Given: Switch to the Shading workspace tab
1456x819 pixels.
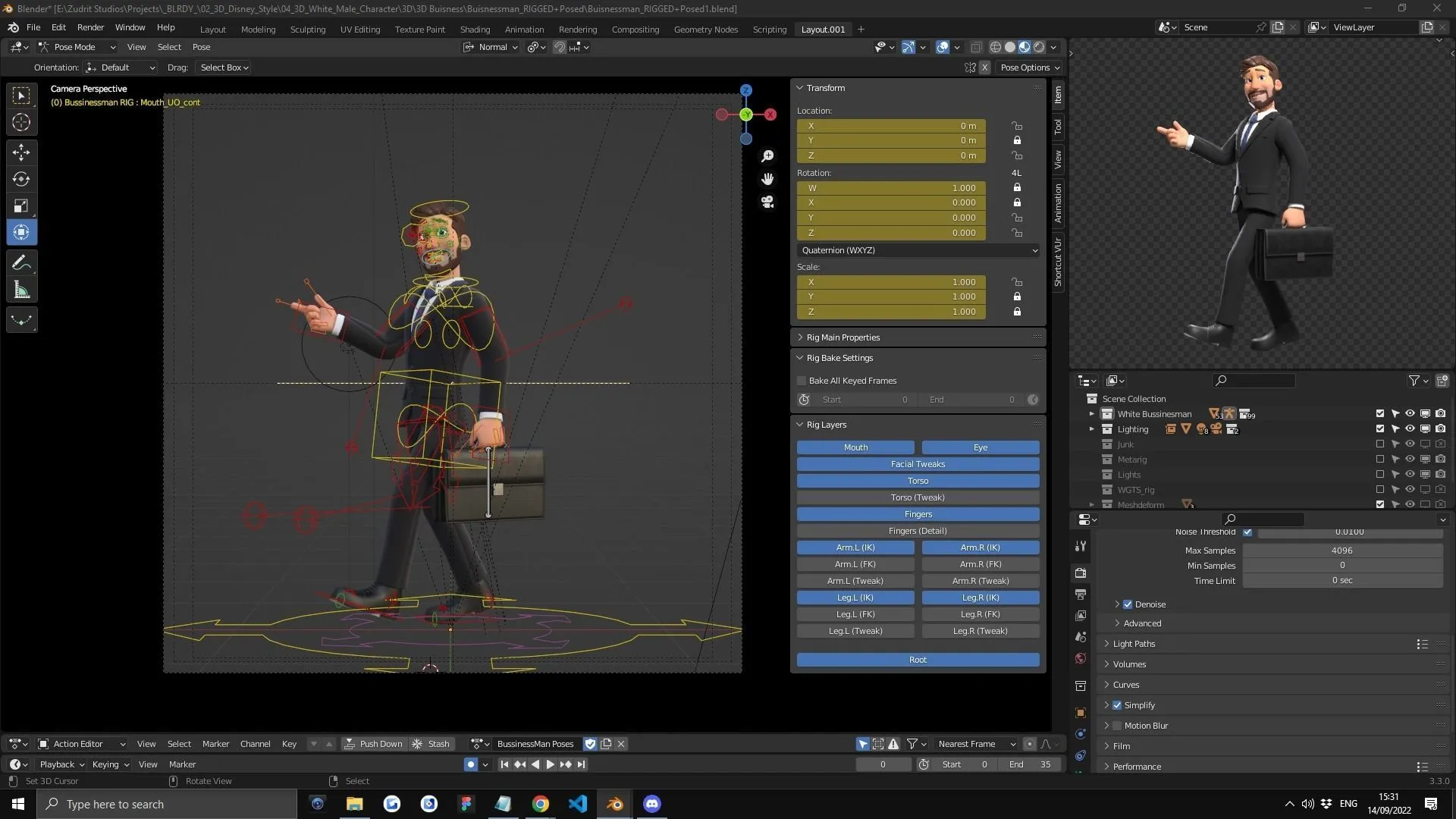Looking at the screenshot, I should click(x=475, y=29).
